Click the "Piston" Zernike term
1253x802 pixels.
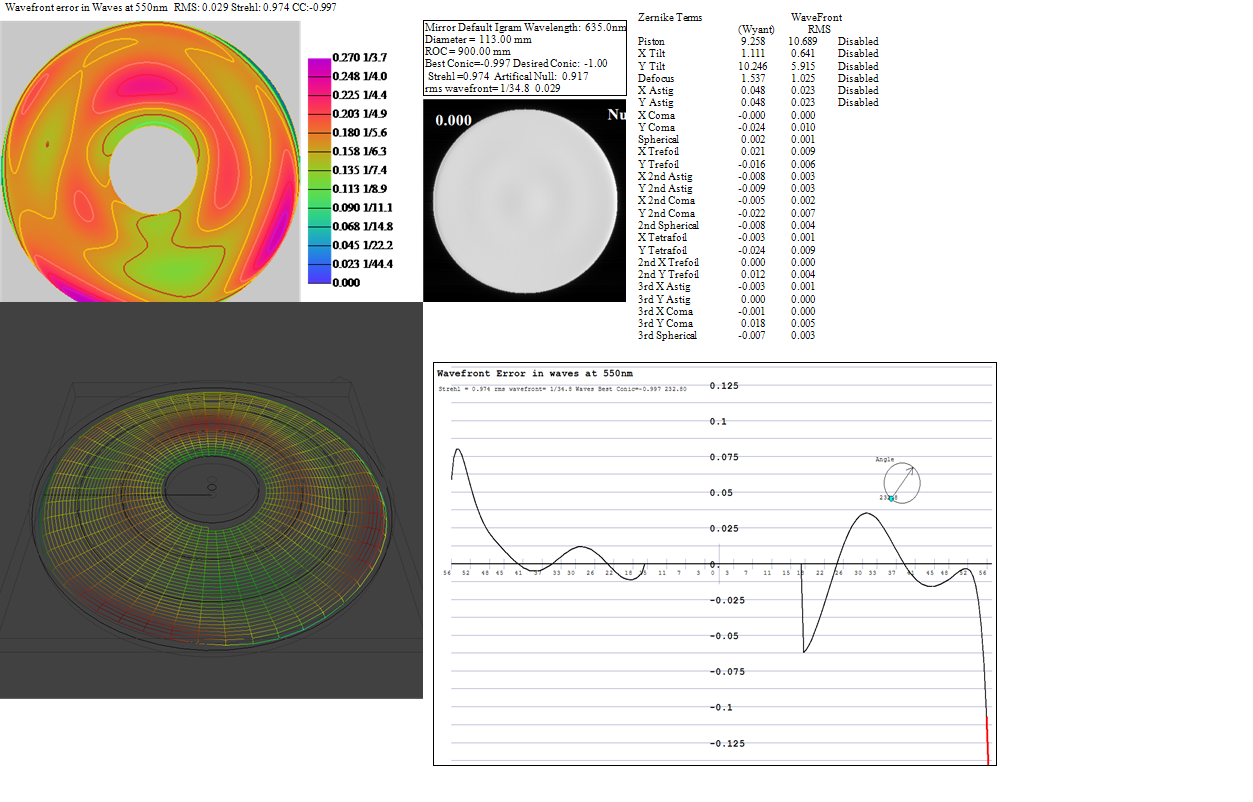651,41
